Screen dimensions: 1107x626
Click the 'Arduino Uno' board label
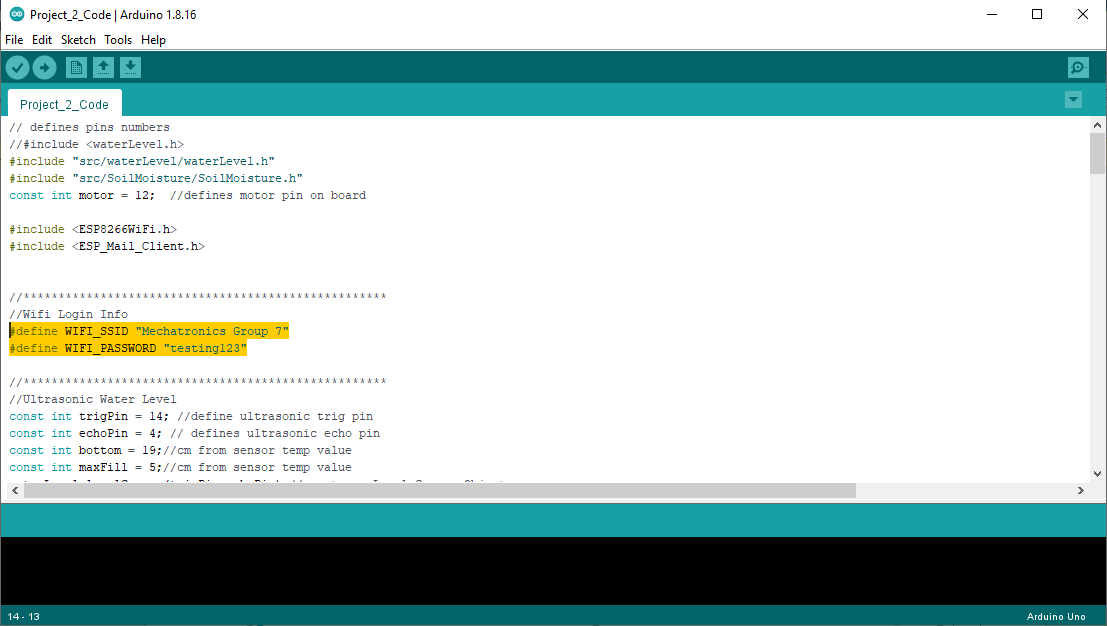point(1055,616)
